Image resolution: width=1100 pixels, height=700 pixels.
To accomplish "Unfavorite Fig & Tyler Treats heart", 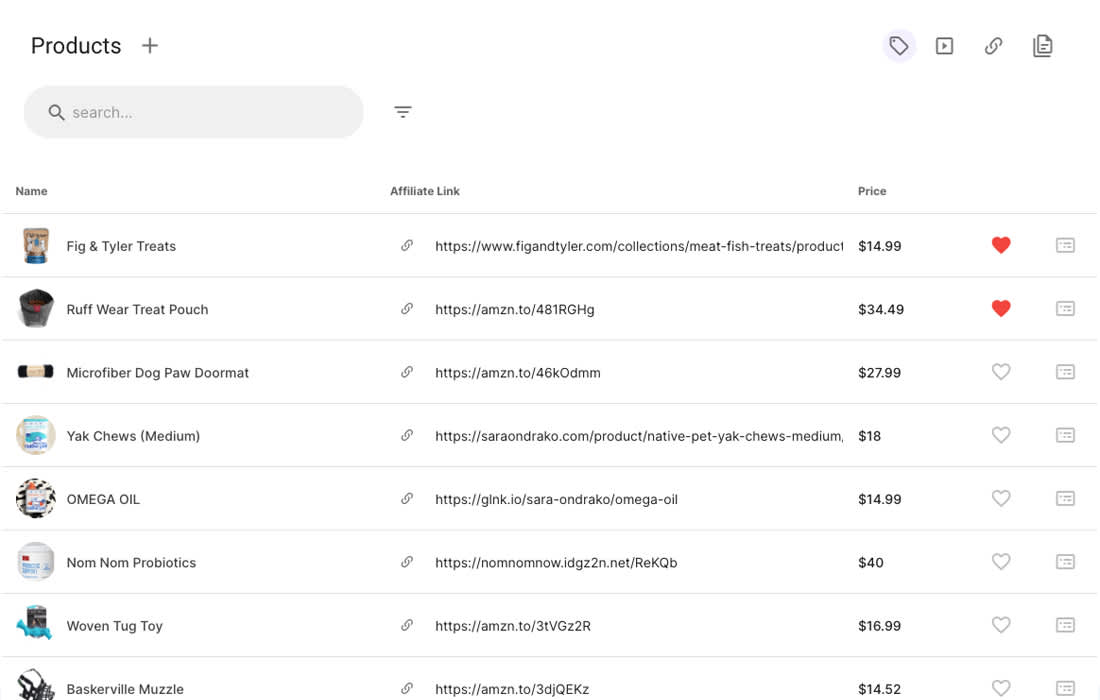I will [x=1001, y=245].
